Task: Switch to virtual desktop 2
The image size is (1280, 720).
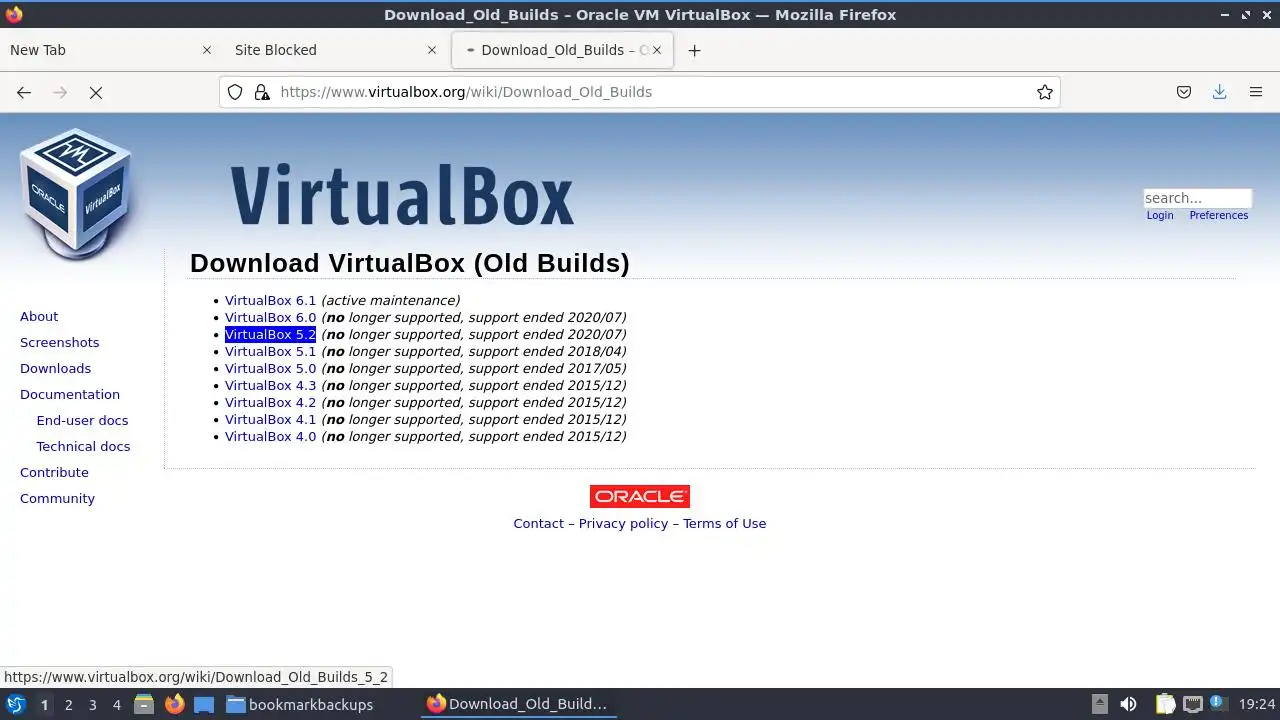Action: [x=68, y=704]
